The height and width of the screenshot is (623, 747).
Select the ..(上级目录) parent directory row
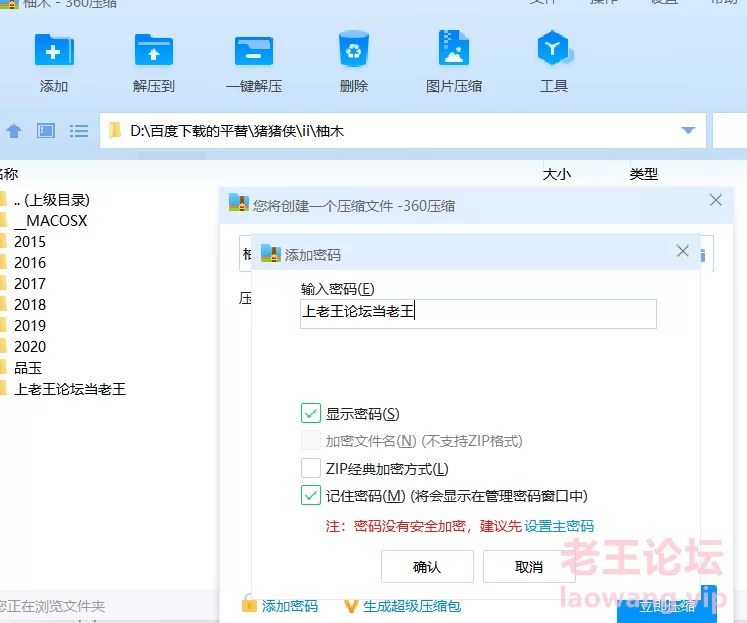click(x=51, y=200)
